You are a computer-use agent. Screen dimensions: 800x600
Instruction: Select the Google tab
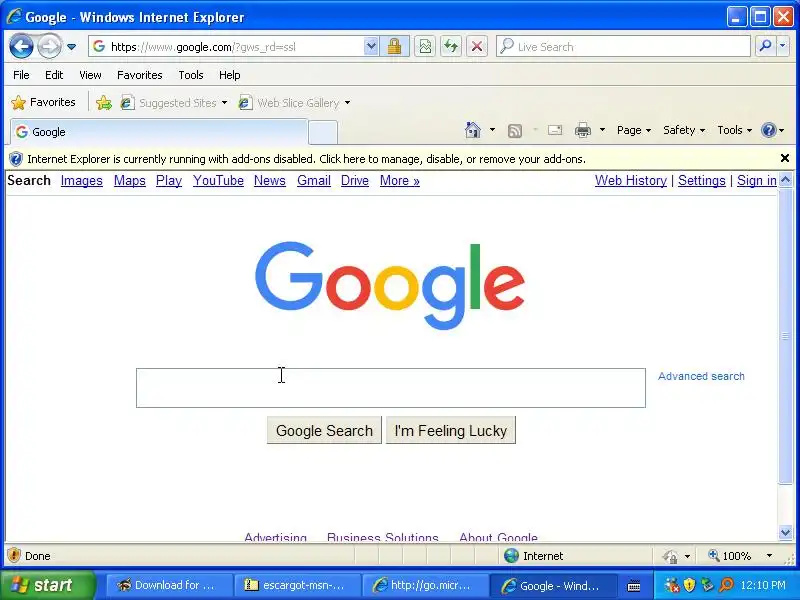[159, 132]
